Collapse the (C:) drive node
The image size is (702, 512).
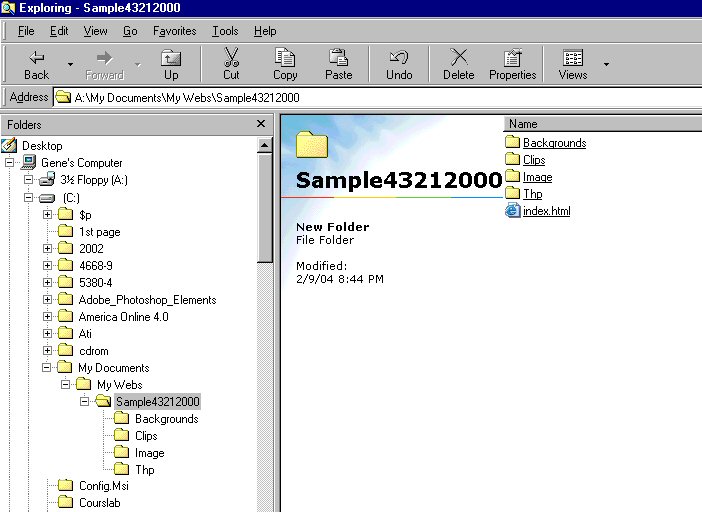[28, 197]
